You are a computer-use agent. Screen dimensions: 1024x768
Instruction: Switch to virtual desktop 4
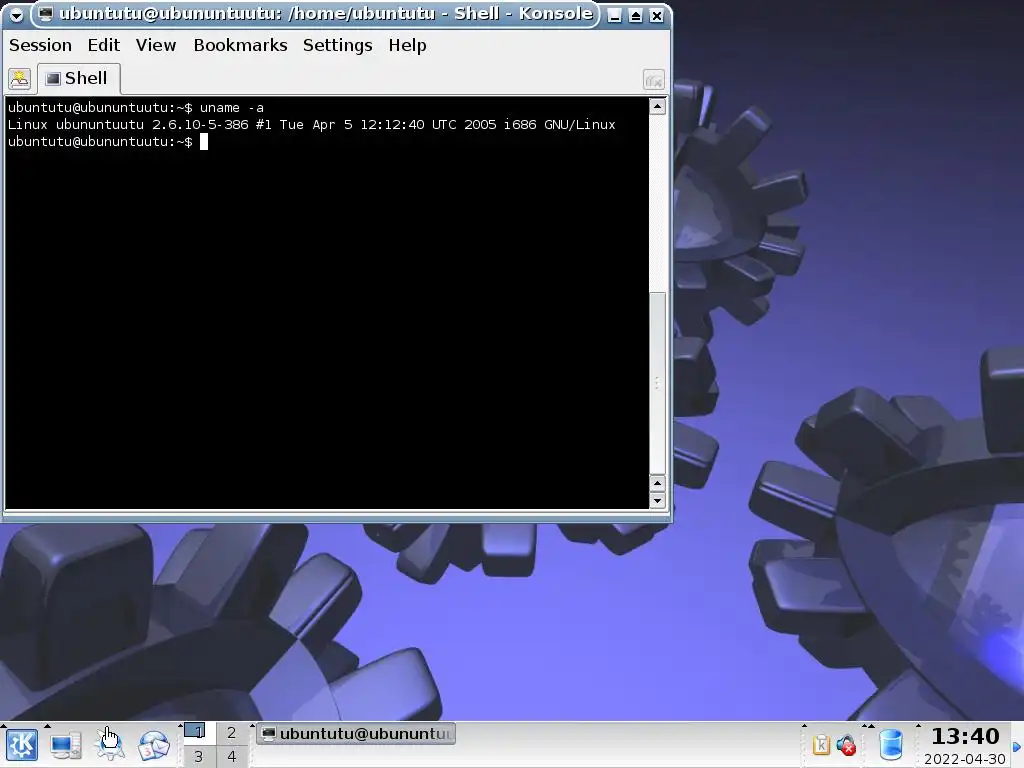[231, 756]
